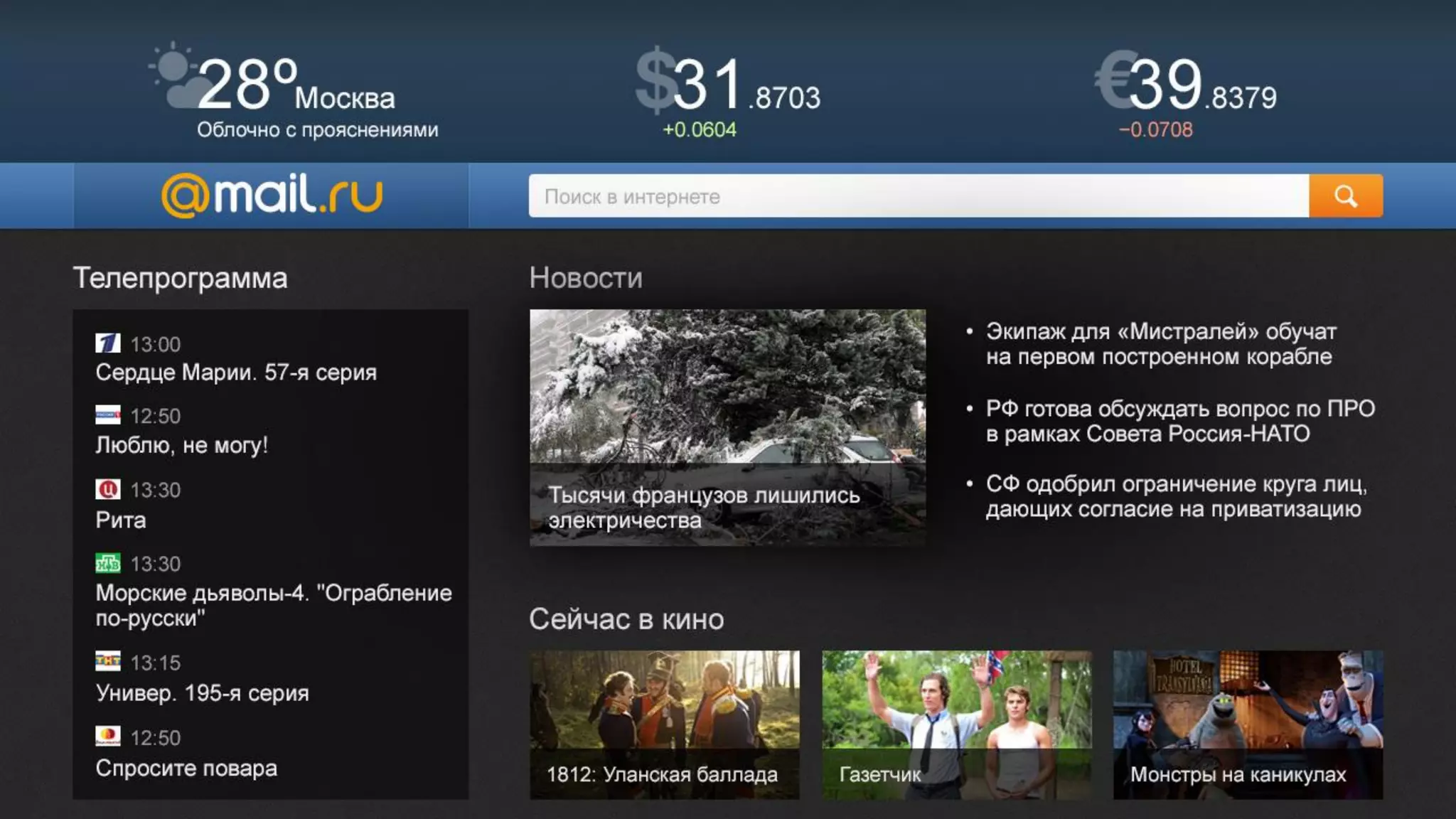Screen dimensions: 1456x819
Task: Click the Rossiya 1 channel logo
Action: coord(108,415)
